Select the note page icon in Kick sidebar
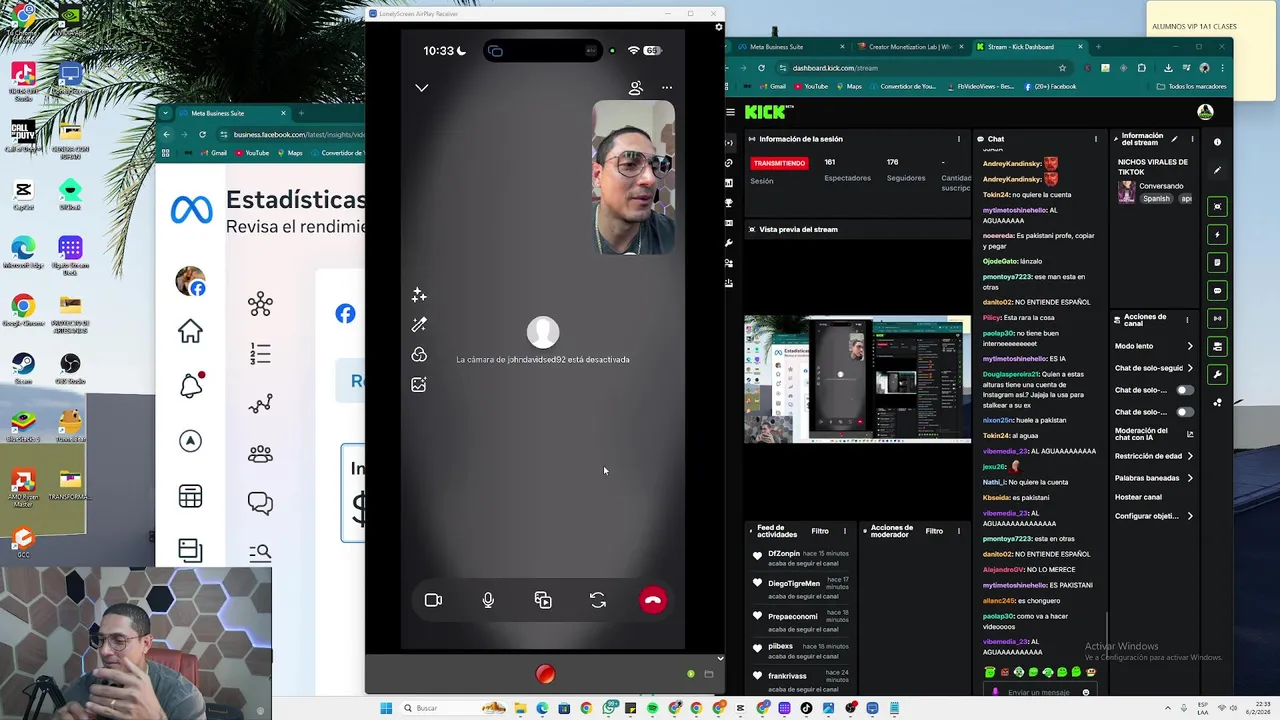This screenshot has width=1280, height=720. 1217,262
